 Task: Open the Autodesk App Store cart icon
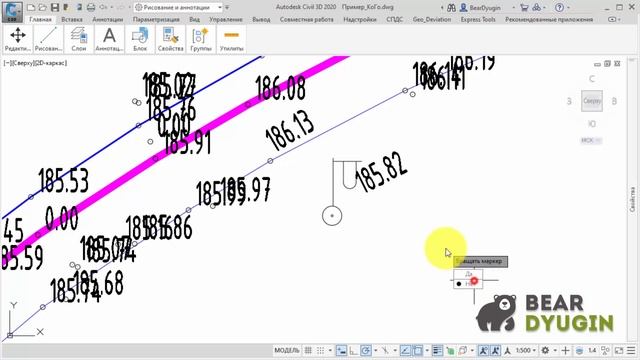(x=524, y=7)
